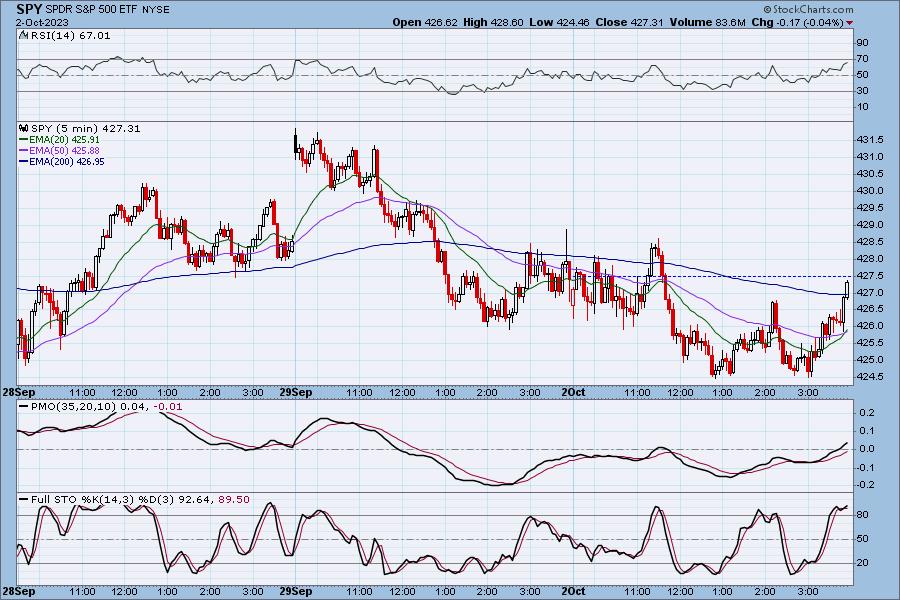
Task: Click the -0.1 level on the PMO axis
Action: 866,467
